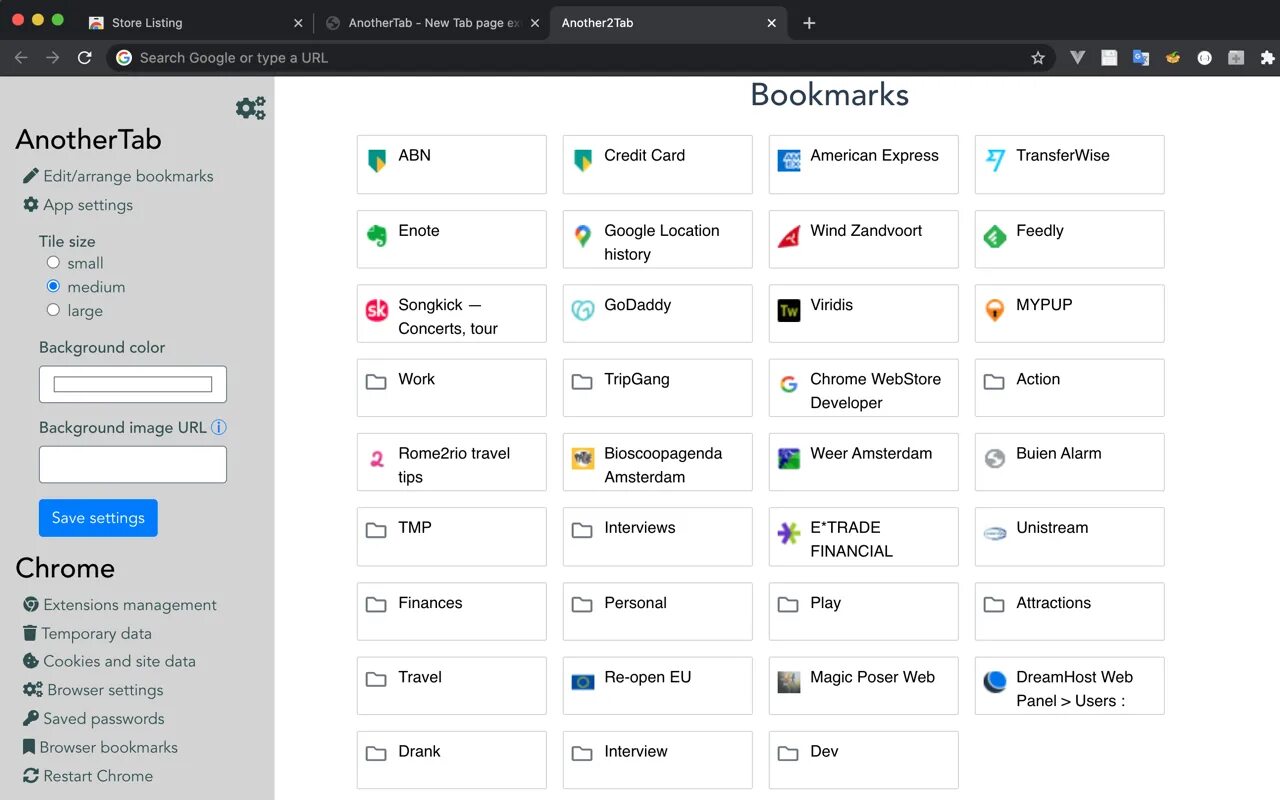The width and height of the screenshot is (1280, 800).
Task: Open the MYPUP bookmark tile
Action: 1070,313
